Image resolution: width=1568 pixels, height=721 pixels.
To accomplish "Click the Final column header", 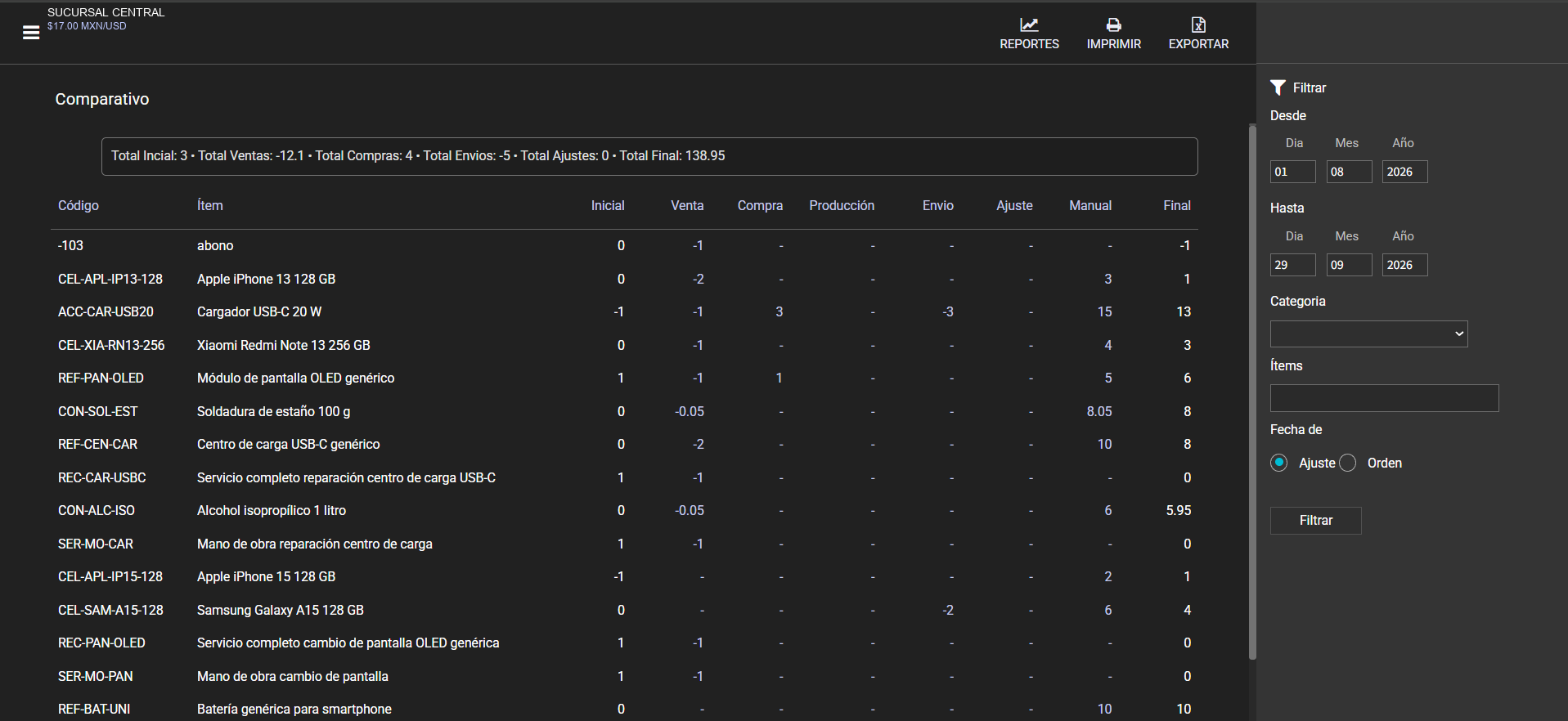I will tap(1177, 206).
